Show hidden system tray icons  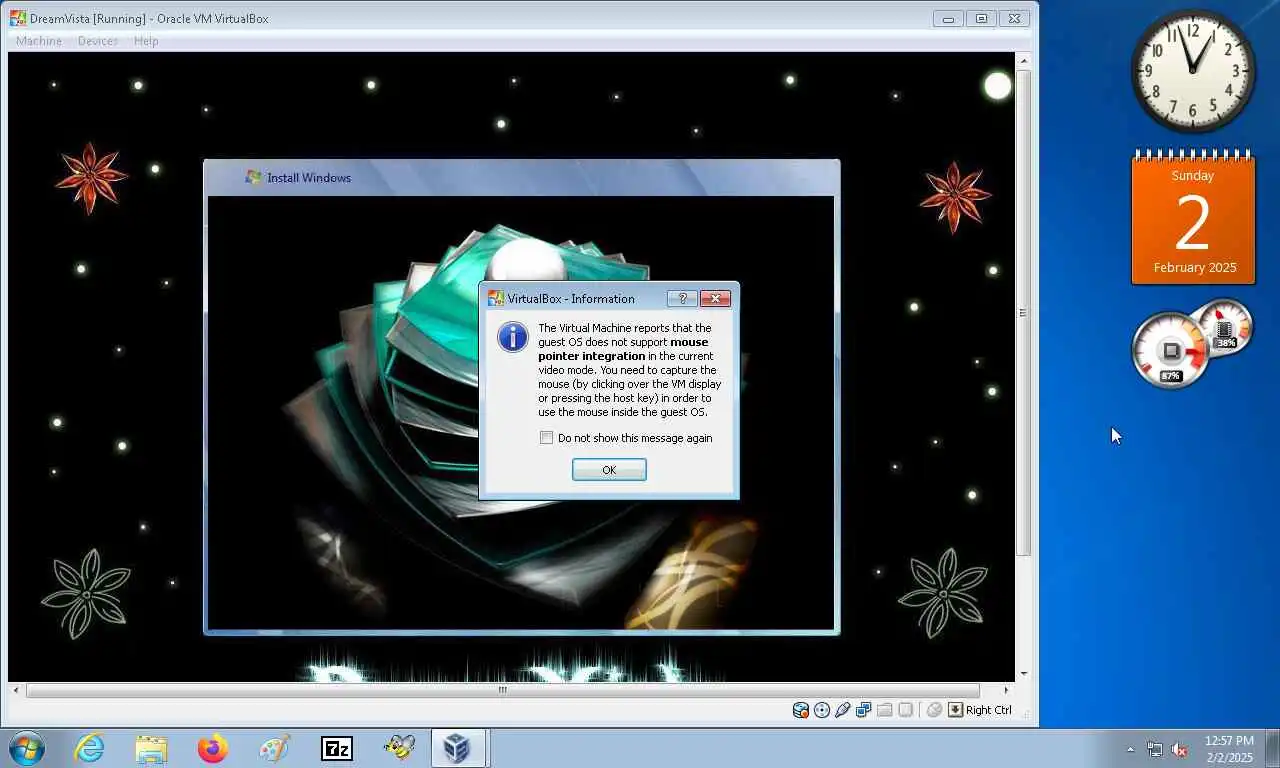pos(1131,749)
